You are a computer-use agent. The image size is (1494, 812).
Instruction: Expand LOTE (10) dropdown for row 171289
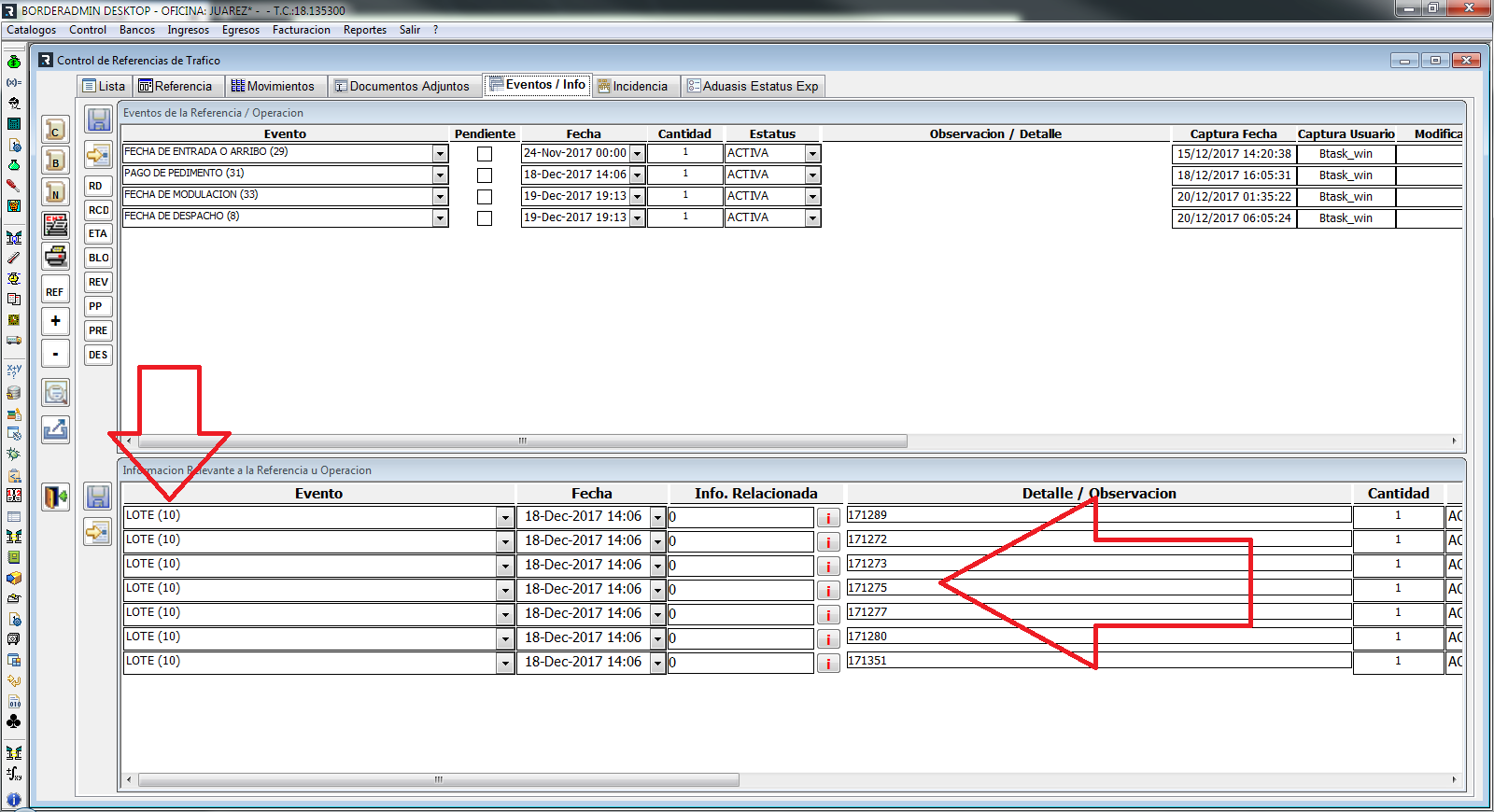tap(505, 518)
